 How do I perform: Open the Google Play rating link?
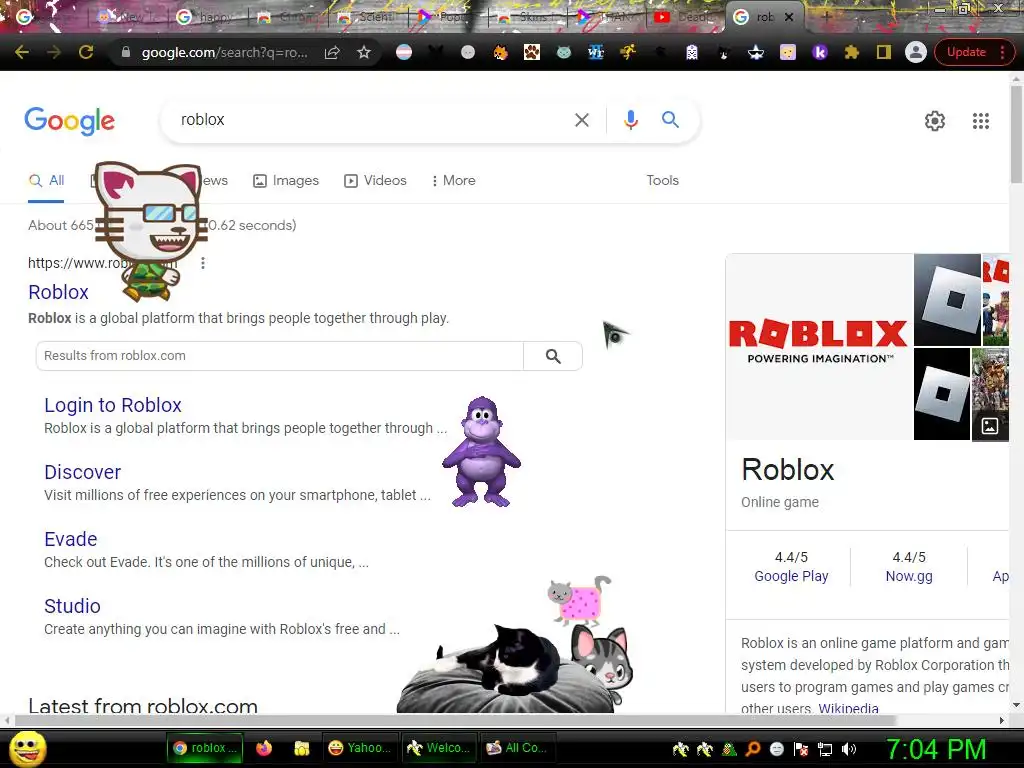tap(791, 576)
